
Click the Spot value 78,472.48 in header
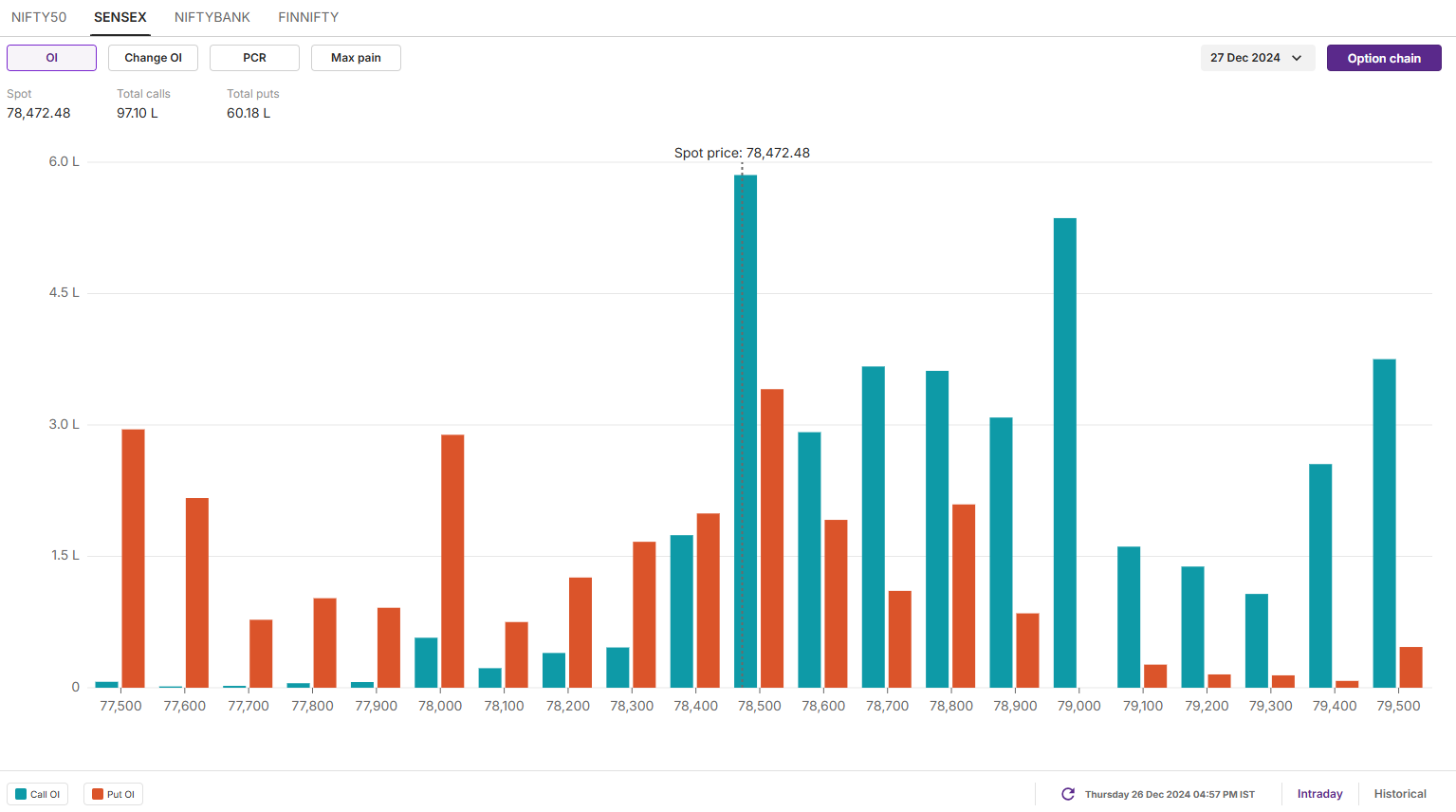click(39, 113)
